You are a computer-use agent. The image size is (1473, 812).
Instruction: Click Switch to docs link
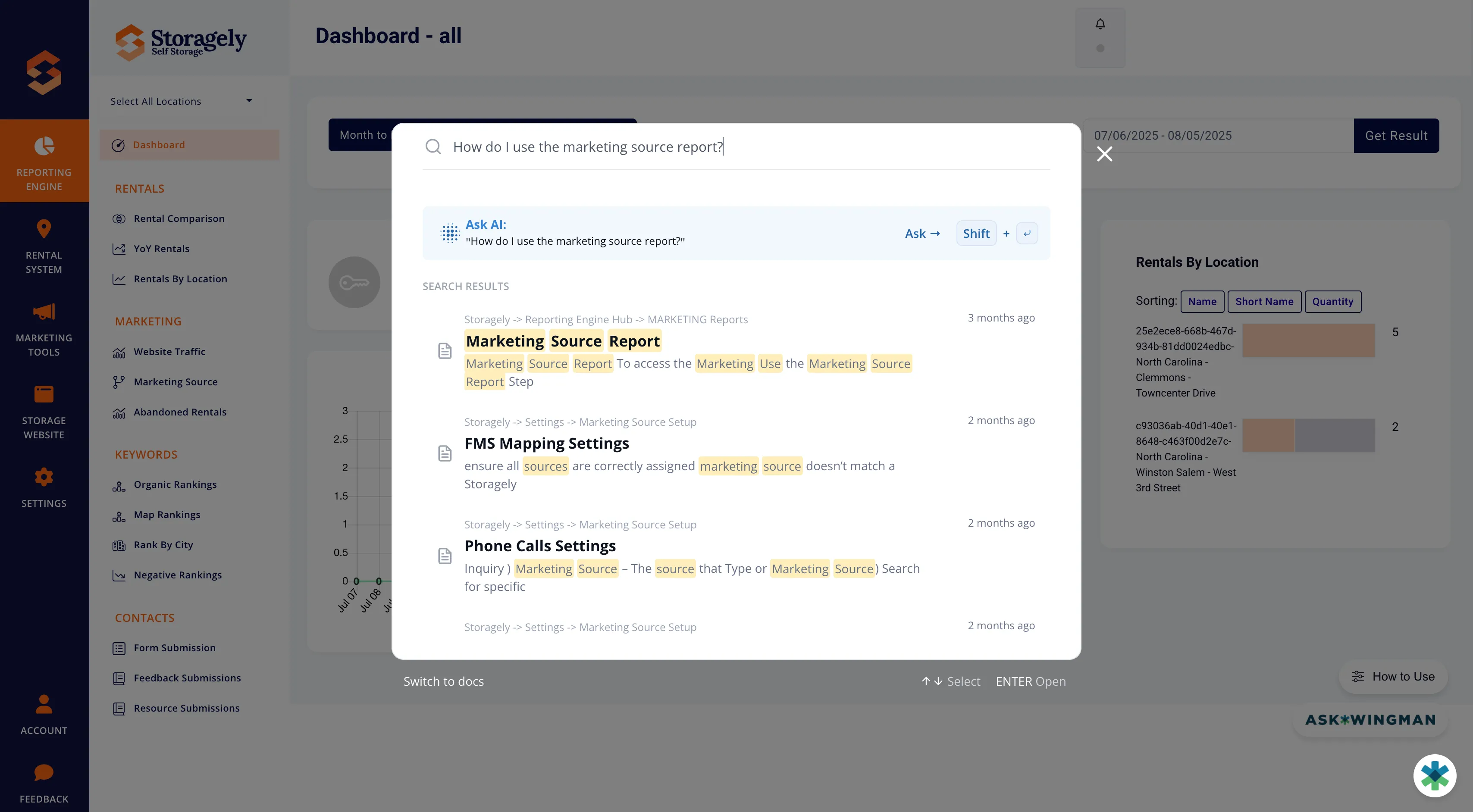[444, 681]
